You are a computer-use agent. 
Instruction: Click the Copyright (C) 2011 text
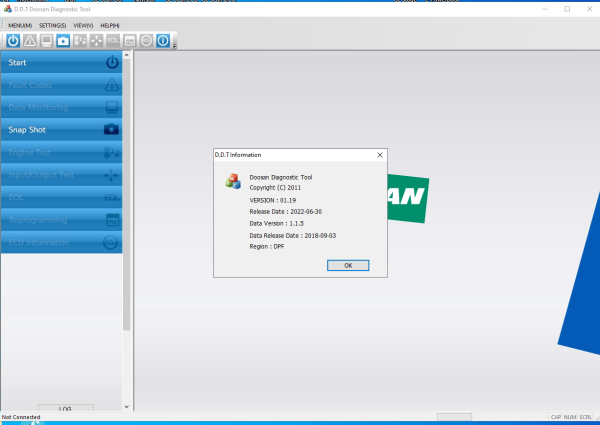point(275,188)
